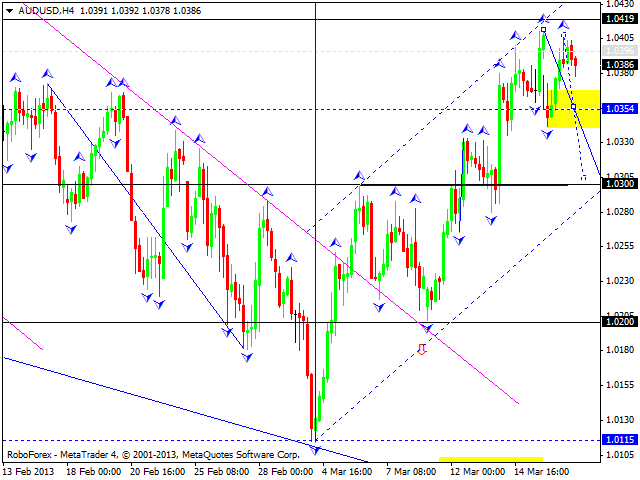The height and width of the screenshot is (480, 640).
Task: Click the 12 Mar 00:00 time label
Action: [477, 471]
